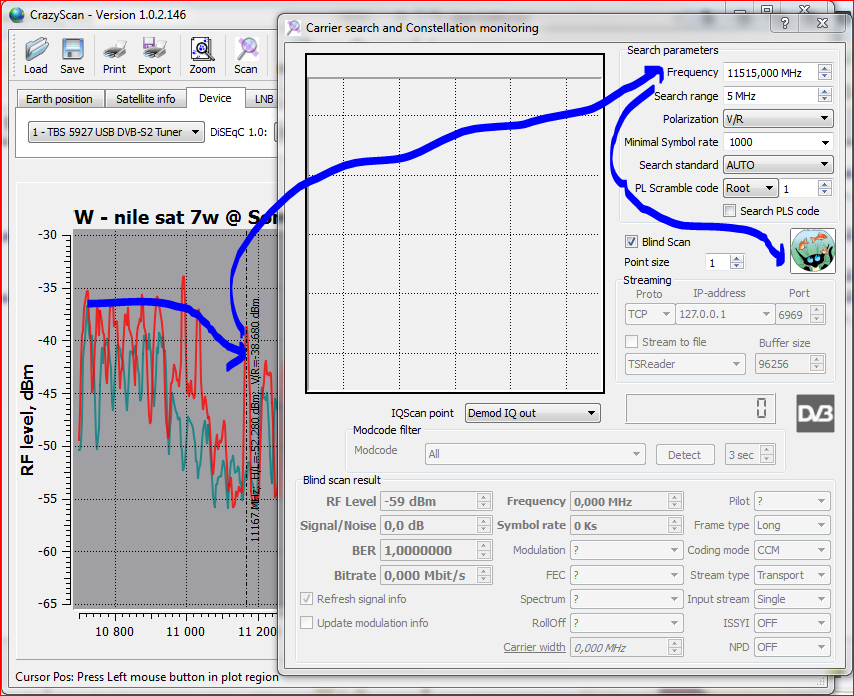
Task: Enable the Search PLS code checkbox
Action: tap(731, 211)
